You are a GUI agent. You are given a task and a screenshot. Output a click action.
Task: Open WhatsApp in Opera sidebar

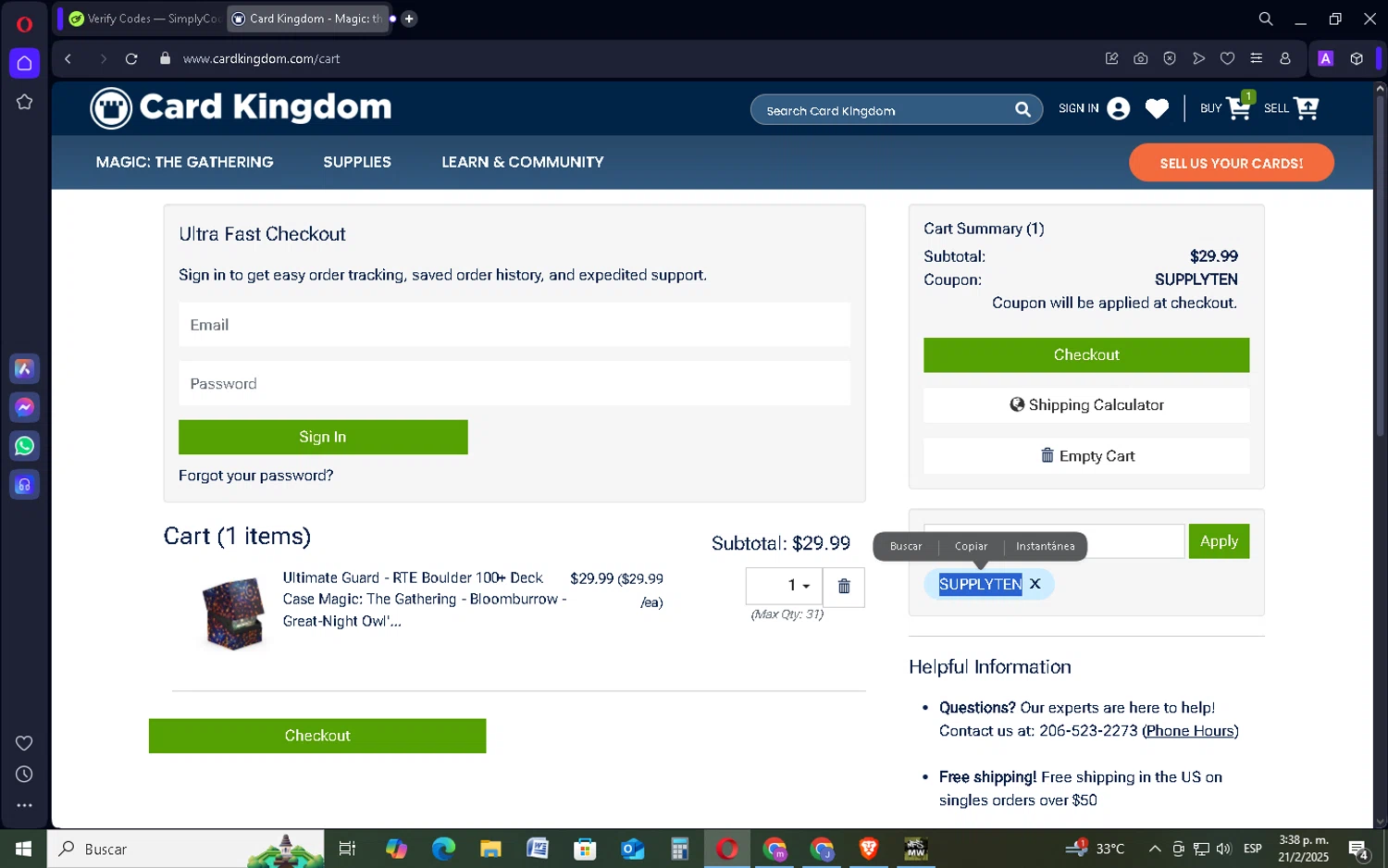coord(25,446)
